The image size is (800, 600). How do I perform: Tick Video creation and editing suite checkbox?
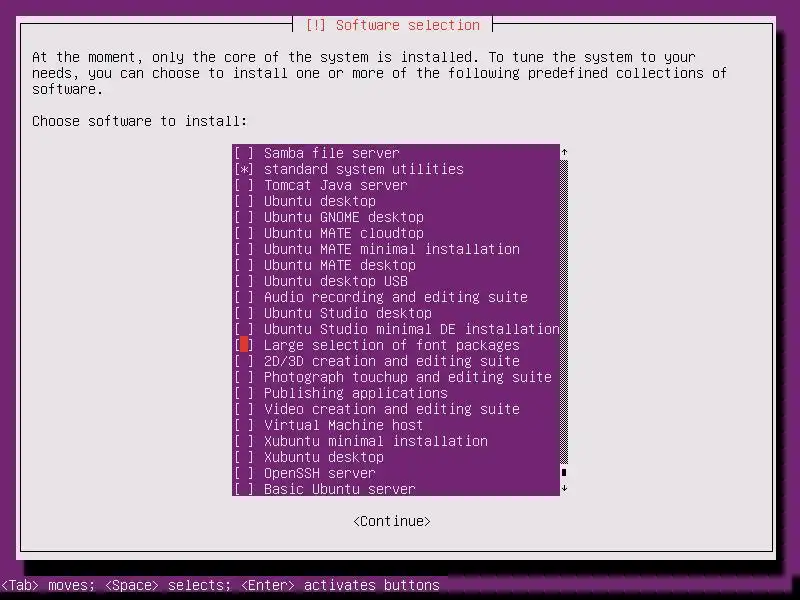click(x=244, y=409)
